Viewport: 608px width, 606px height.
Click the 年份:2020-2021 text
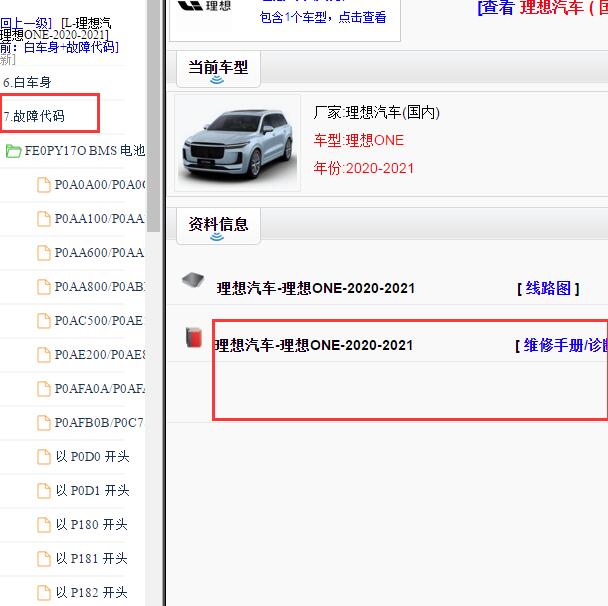[364, 168]
